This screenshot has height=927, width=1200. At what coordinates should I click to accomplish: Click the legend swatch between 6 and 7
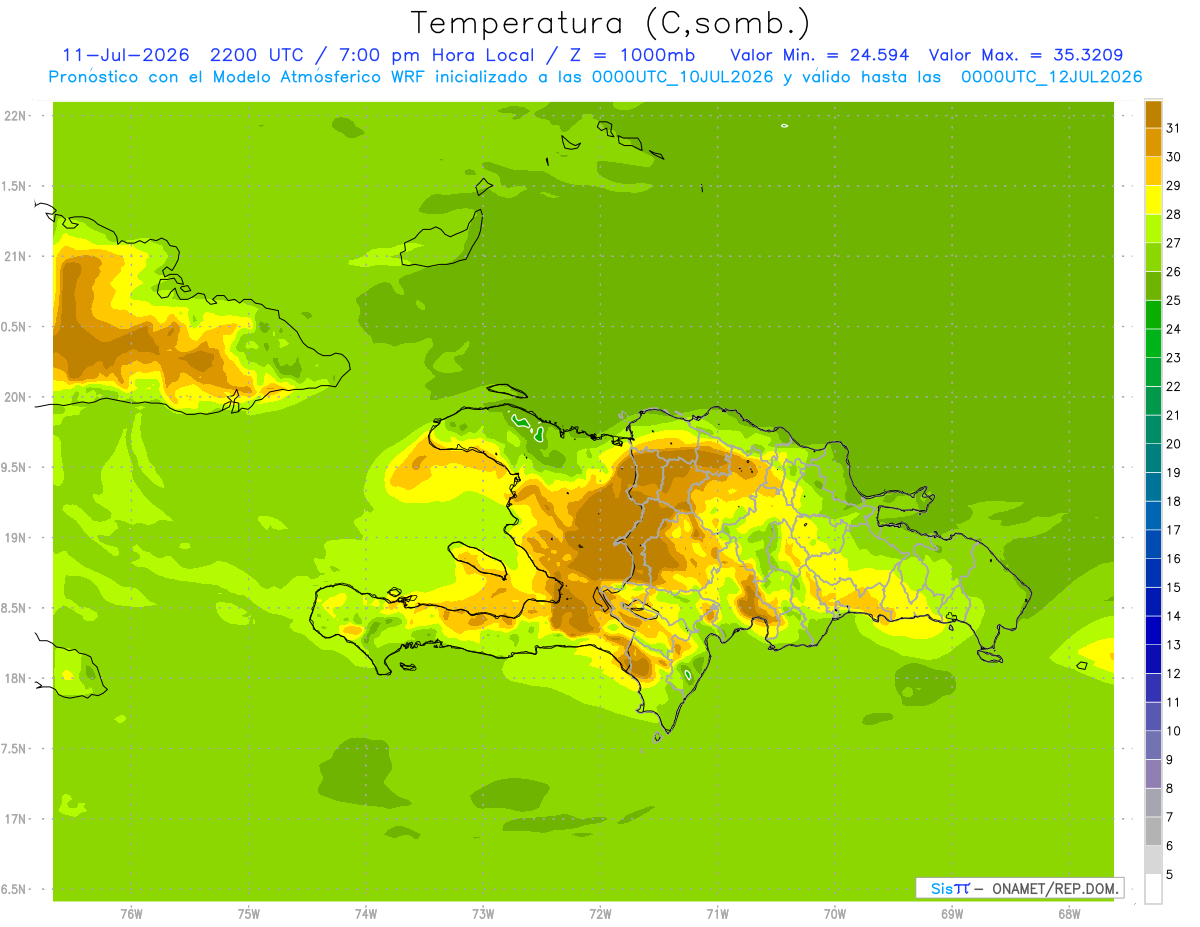click(1153, 831)
